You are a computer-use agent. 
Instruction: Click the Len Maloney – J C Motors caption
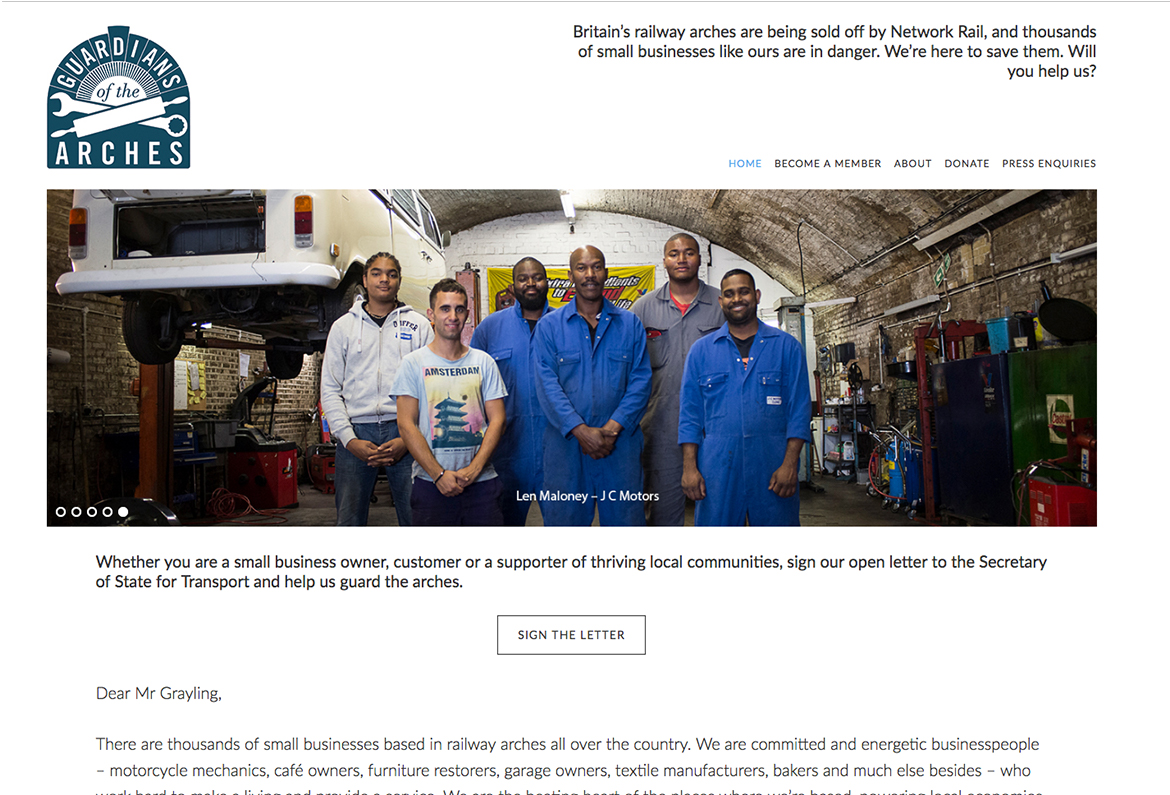[587, 496]
